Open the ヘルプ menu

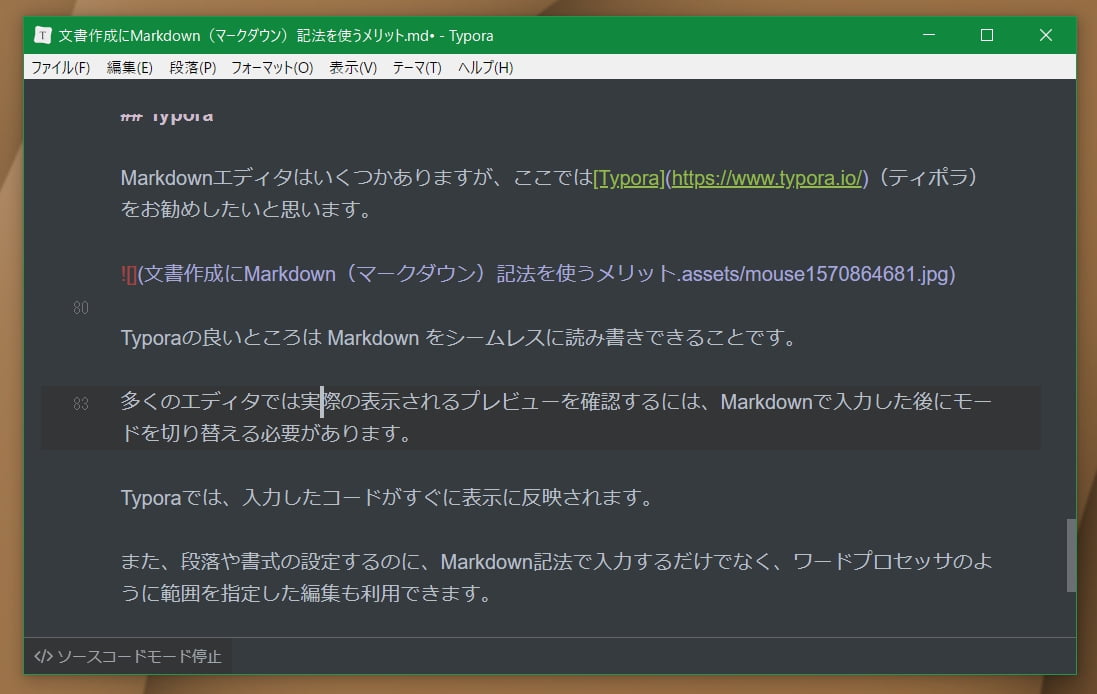(x=482, y=67)
